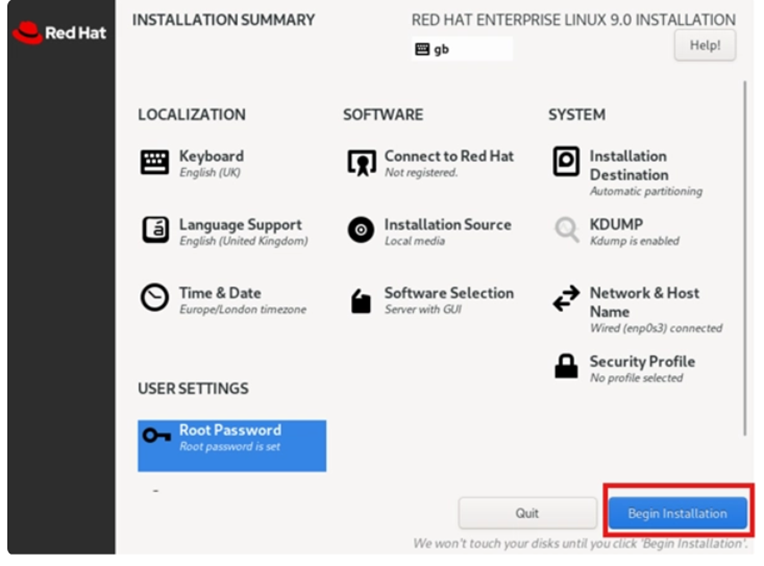Open Server with GUI software selection text
The height and width of the screenshot is (566, 764).
coord(423,310)
